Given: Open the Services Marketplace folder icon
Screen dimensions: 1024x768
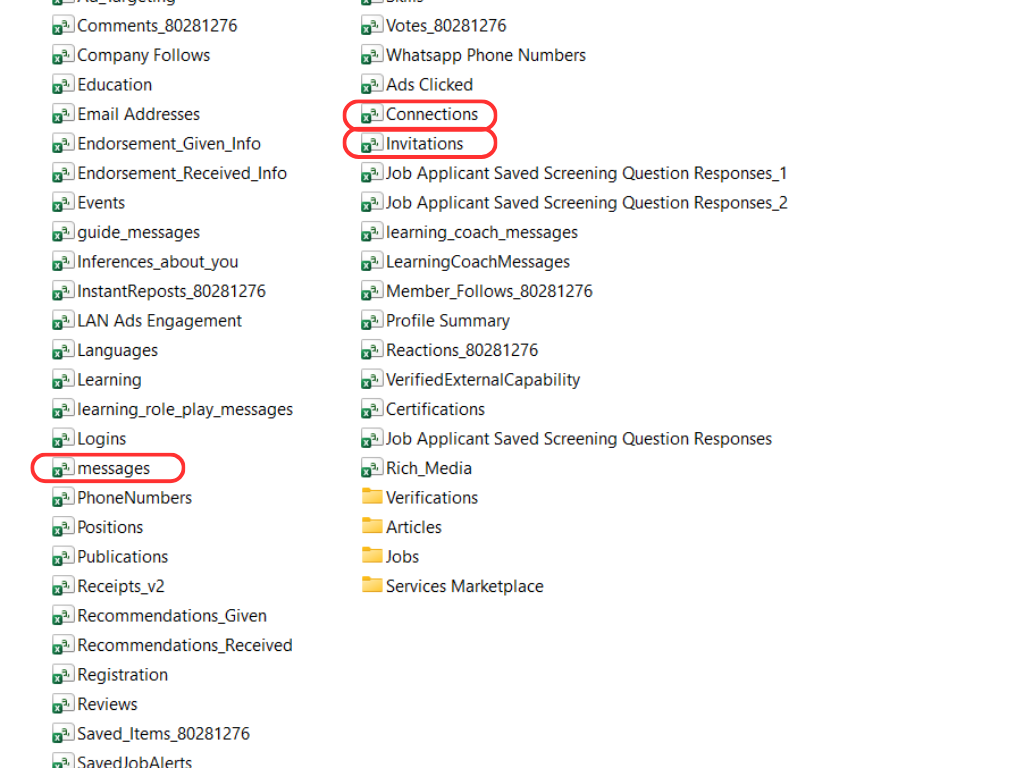Looking at the screenshot, I should (372, 585).
